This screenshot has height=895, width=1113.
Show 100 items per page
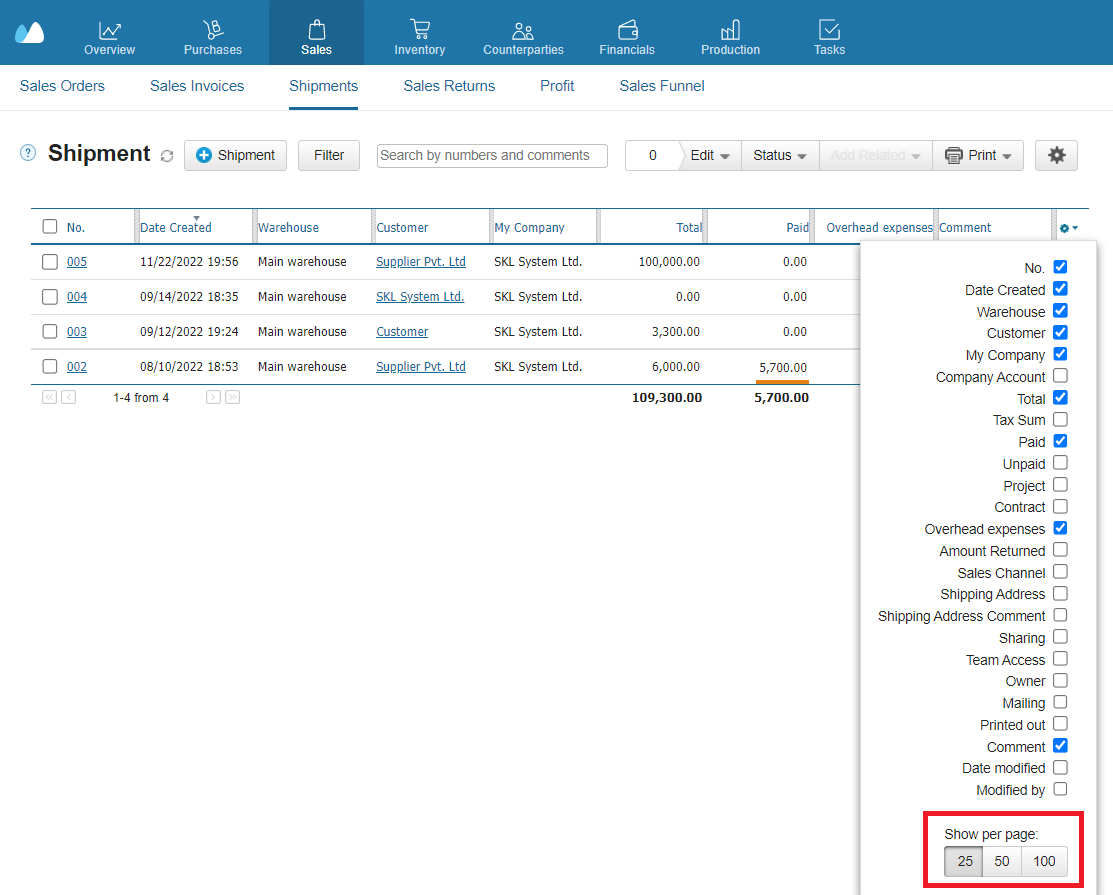point(1044,861)
